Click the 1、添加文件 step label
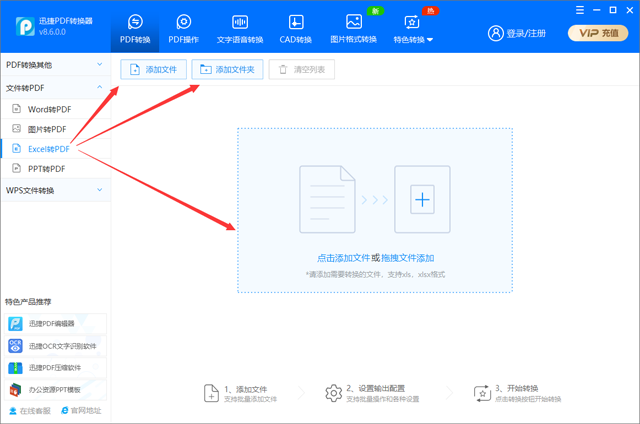The width and height of the screenshot is (640, 424). (x=245, y=389)
